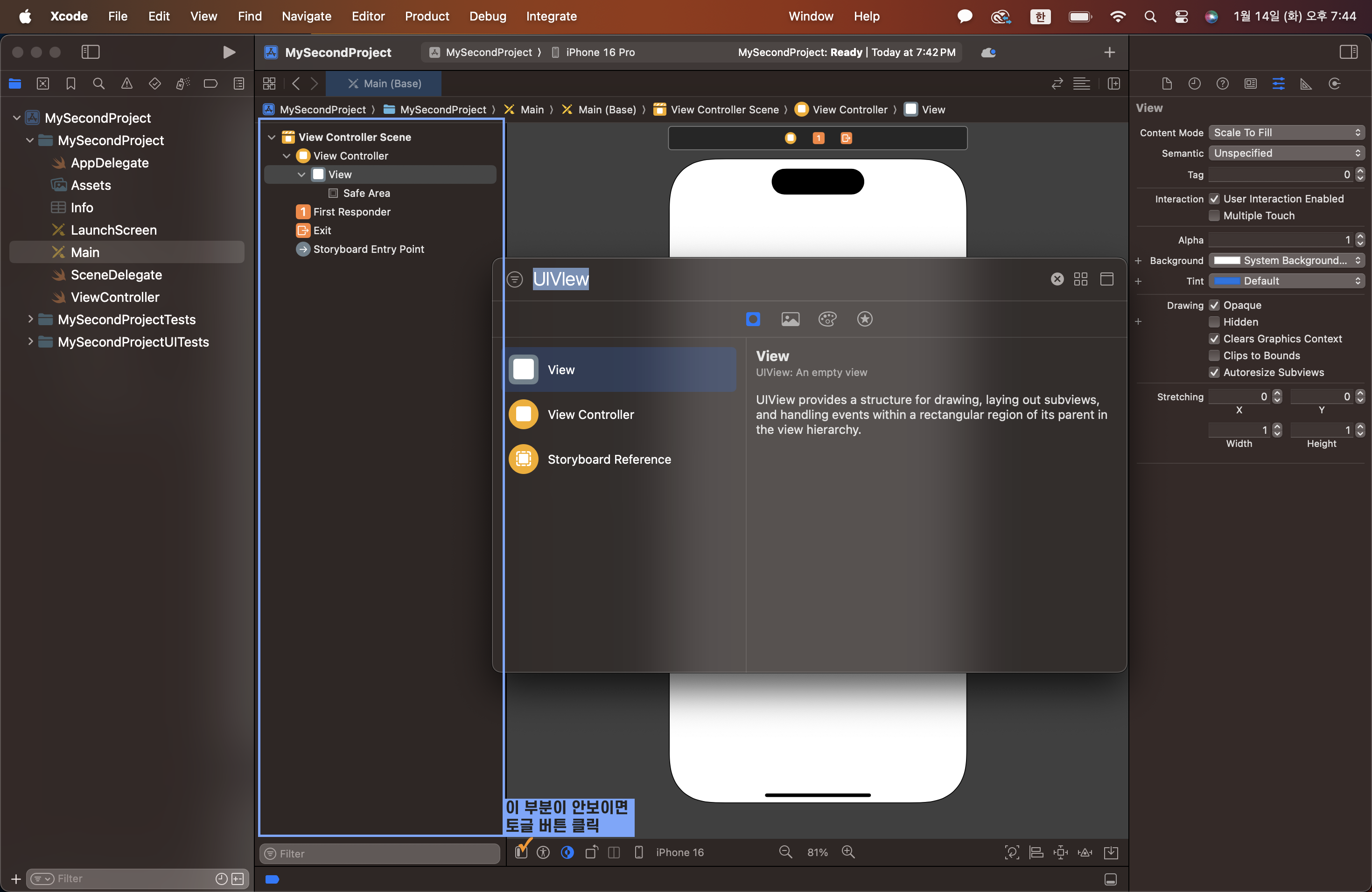This screenshot has height=892, width=1372.
Task: Run the project with the Play button
Action: pyautogui.click(x=229, y=52)
